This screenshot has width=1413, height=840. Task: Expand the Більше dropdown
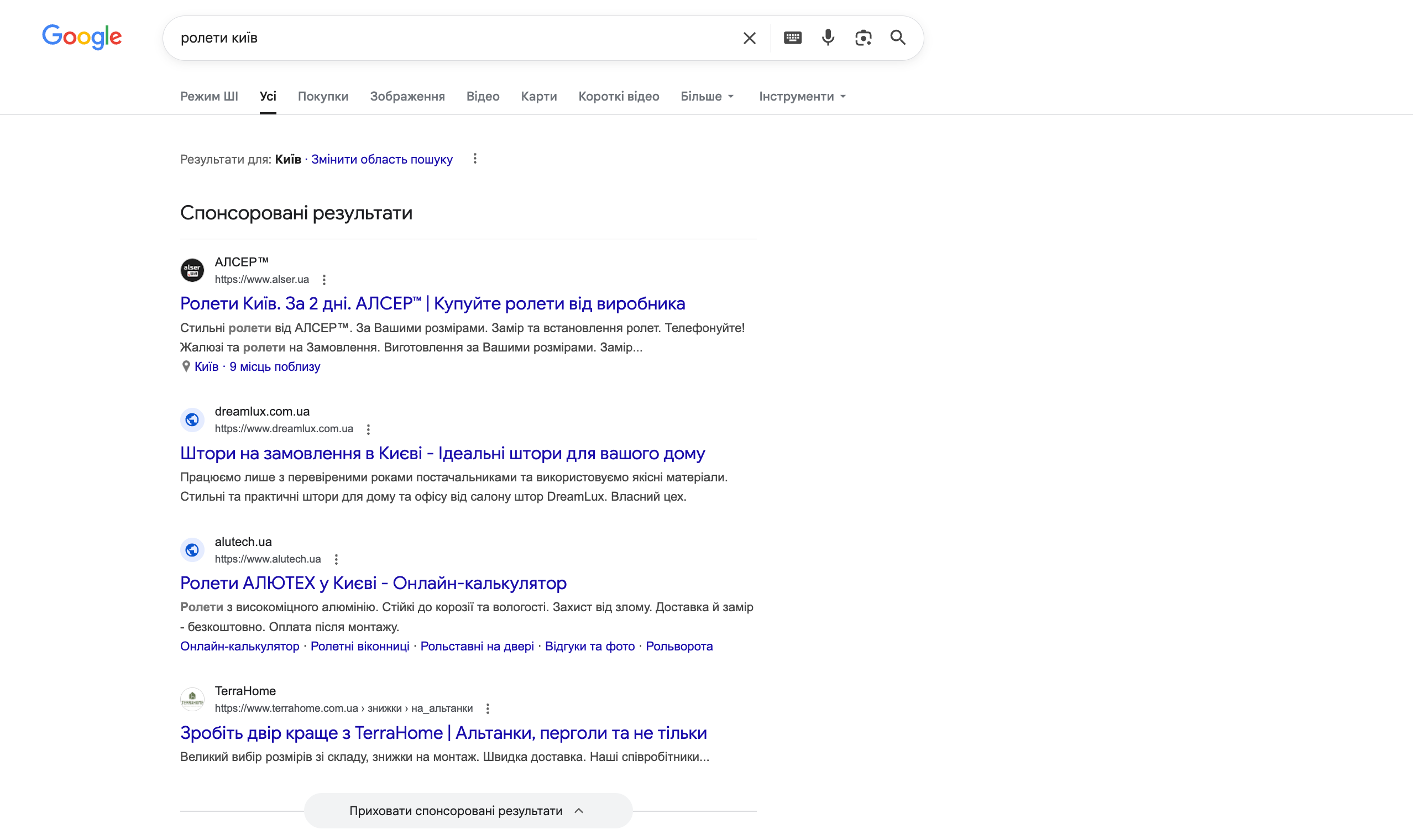point(706,96)
